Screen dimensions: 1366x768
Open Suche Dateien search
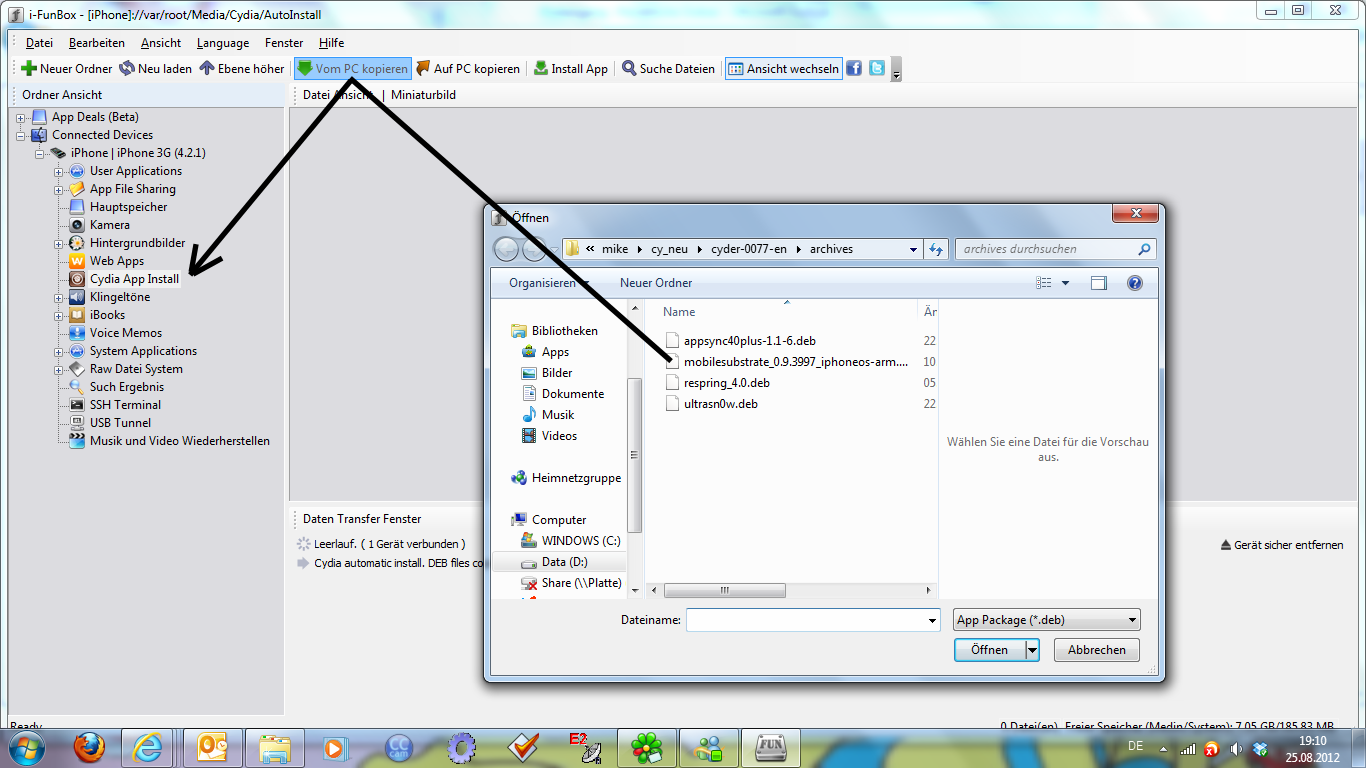(668, 69)
